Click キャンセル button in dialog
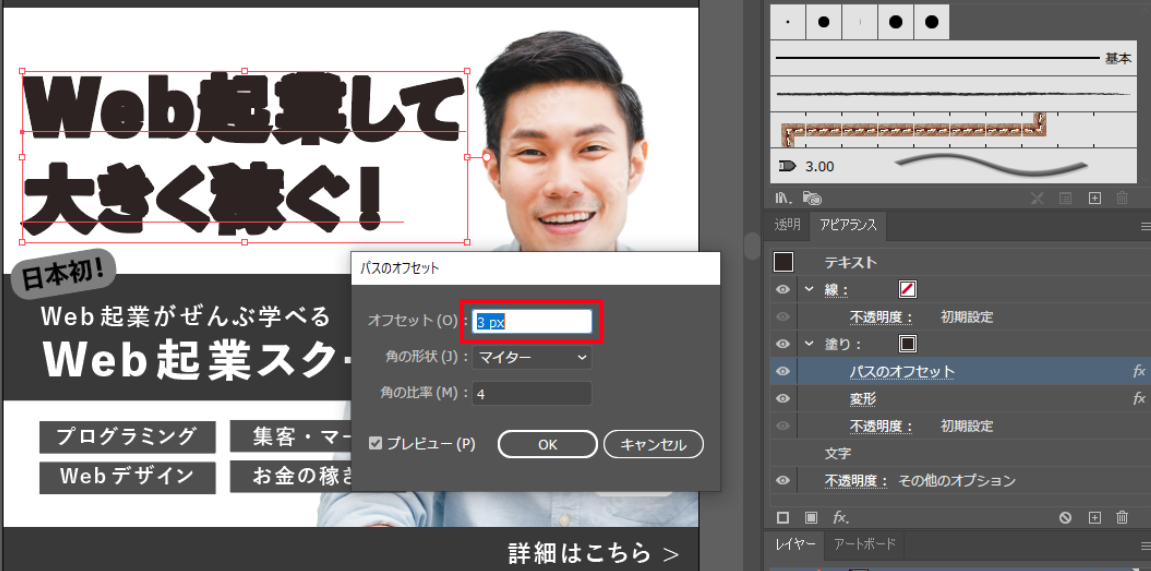Viewport: 1151px width, 571px height. (x=653, y=444)
